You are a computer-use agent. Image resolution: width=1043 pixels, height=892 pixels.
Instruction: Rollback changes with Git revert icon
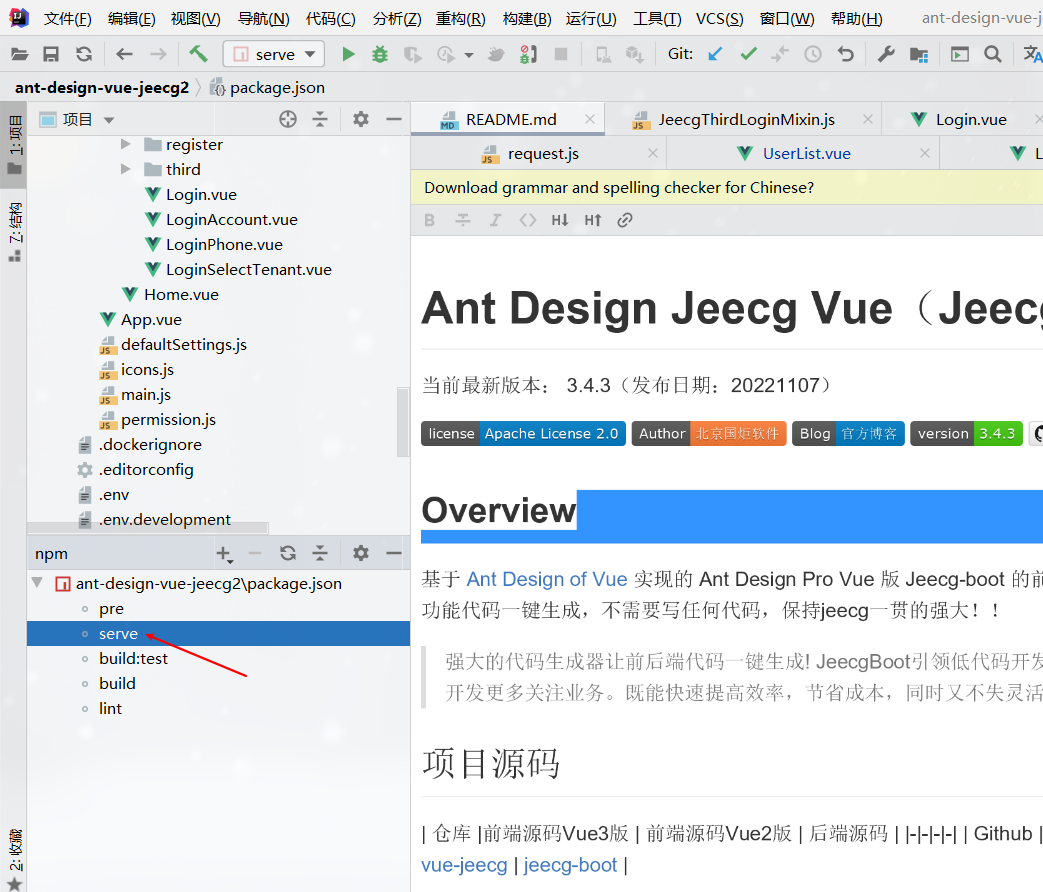(x=845, y=54)
